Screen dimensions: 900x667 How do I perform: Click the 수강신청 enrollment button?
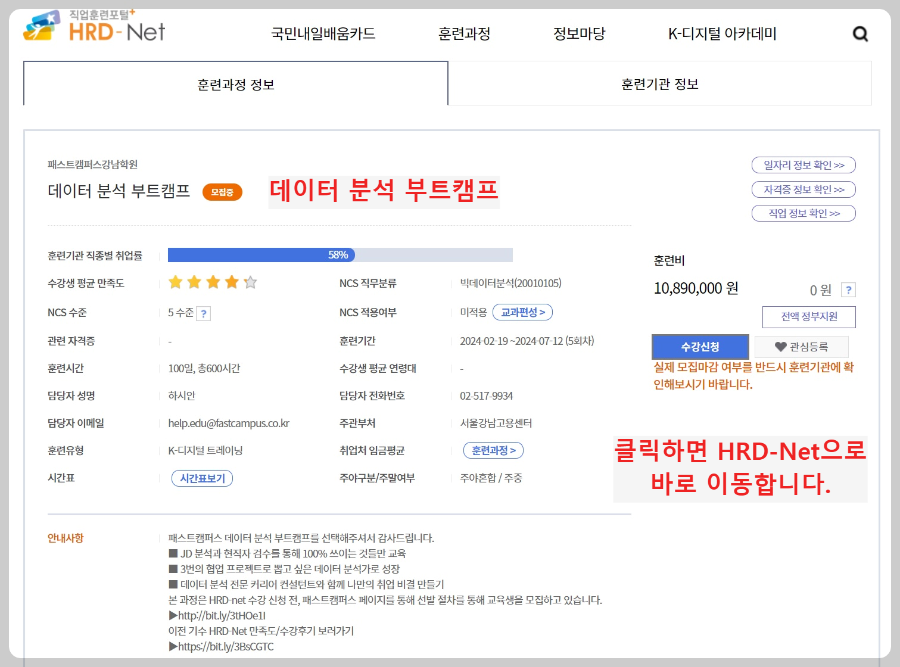(699, 345)
